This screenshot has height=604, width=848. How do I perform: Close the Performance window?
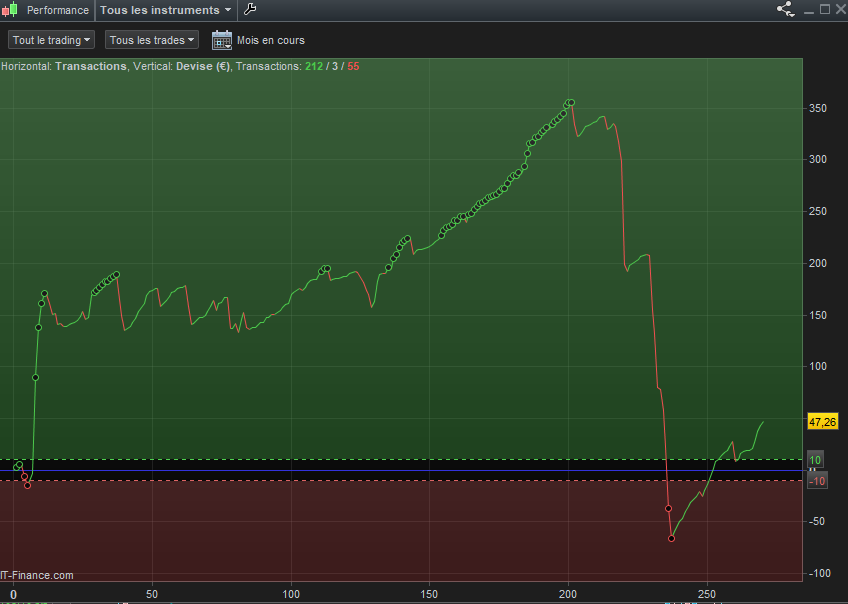(842, 9)
